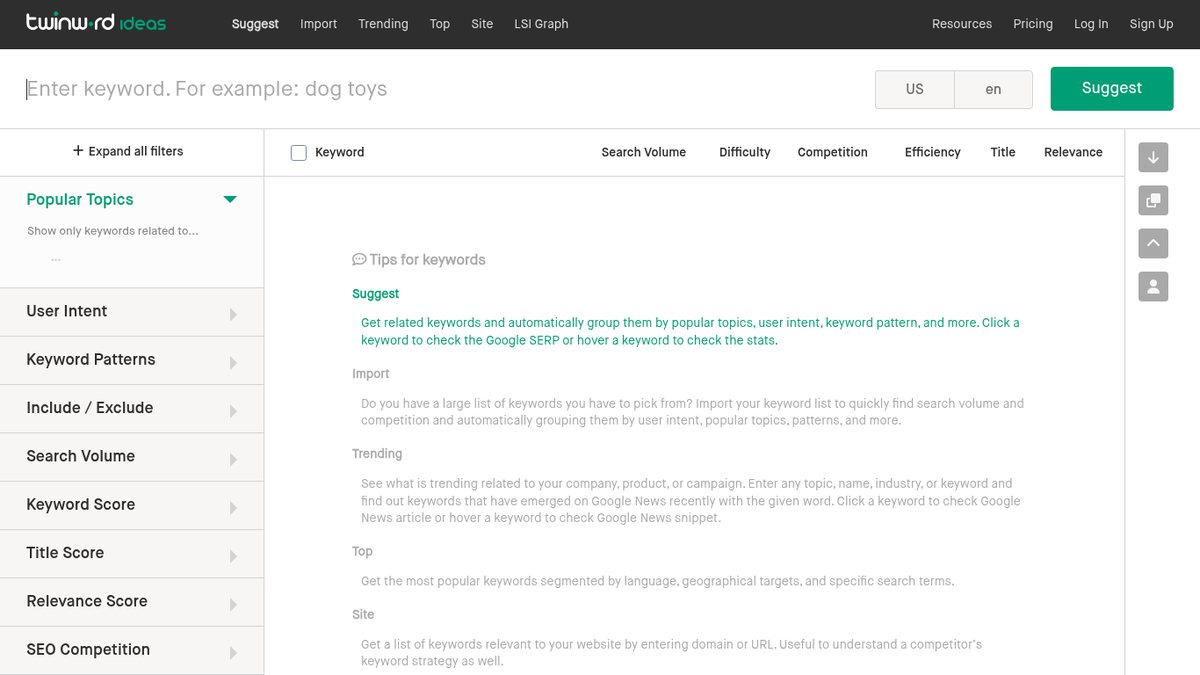Select the Import tip heading
This screenshot has height=675, width=1200.
371,374
